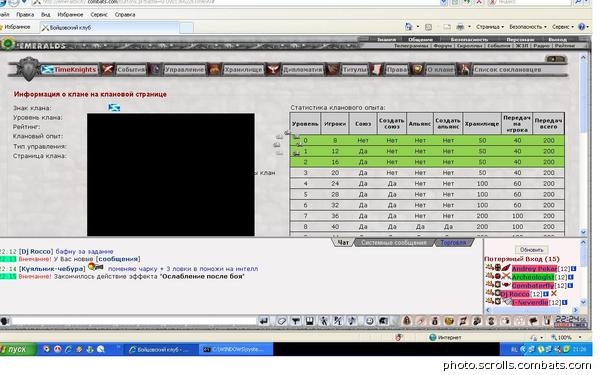Open the Дипломатия clan tab

click(302, 70)
